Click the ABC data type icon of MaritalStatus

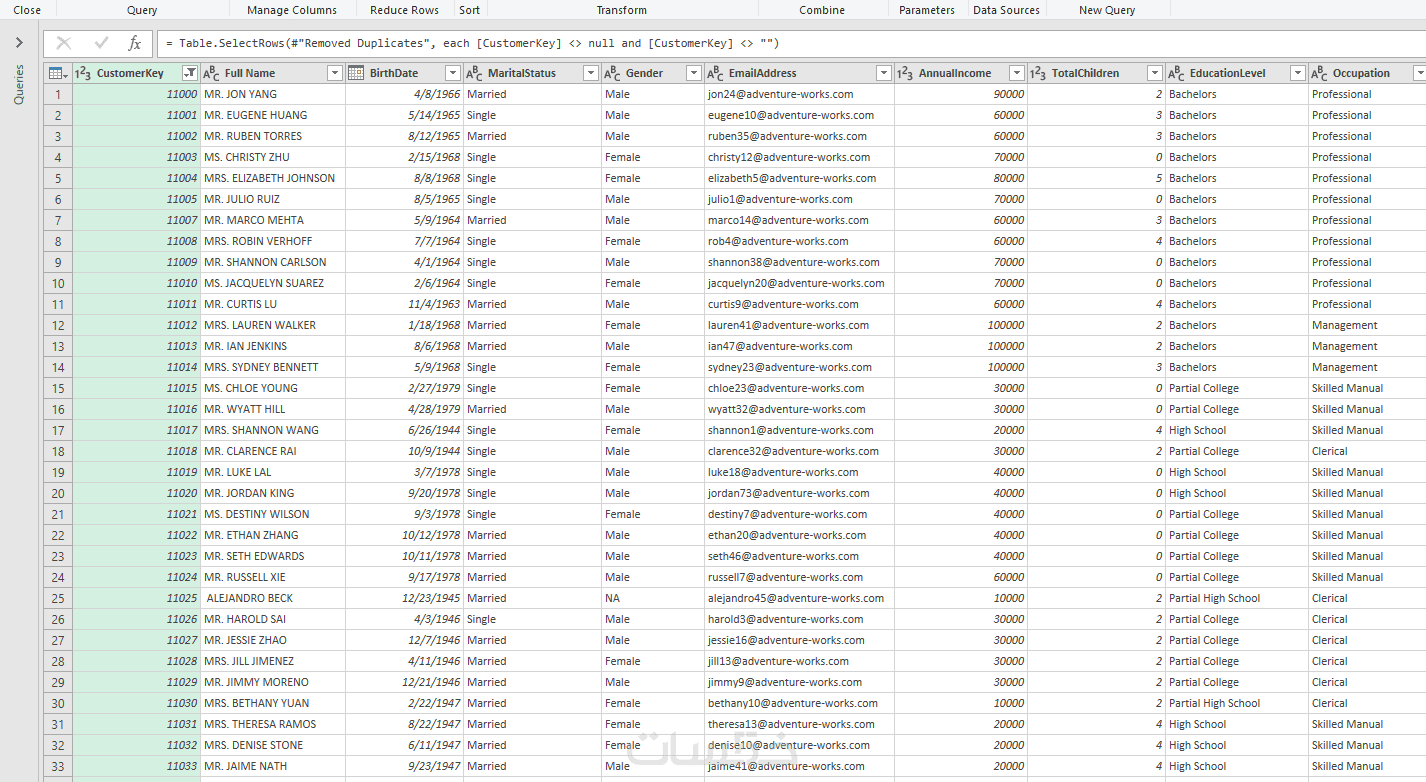(x=474, y=73)
